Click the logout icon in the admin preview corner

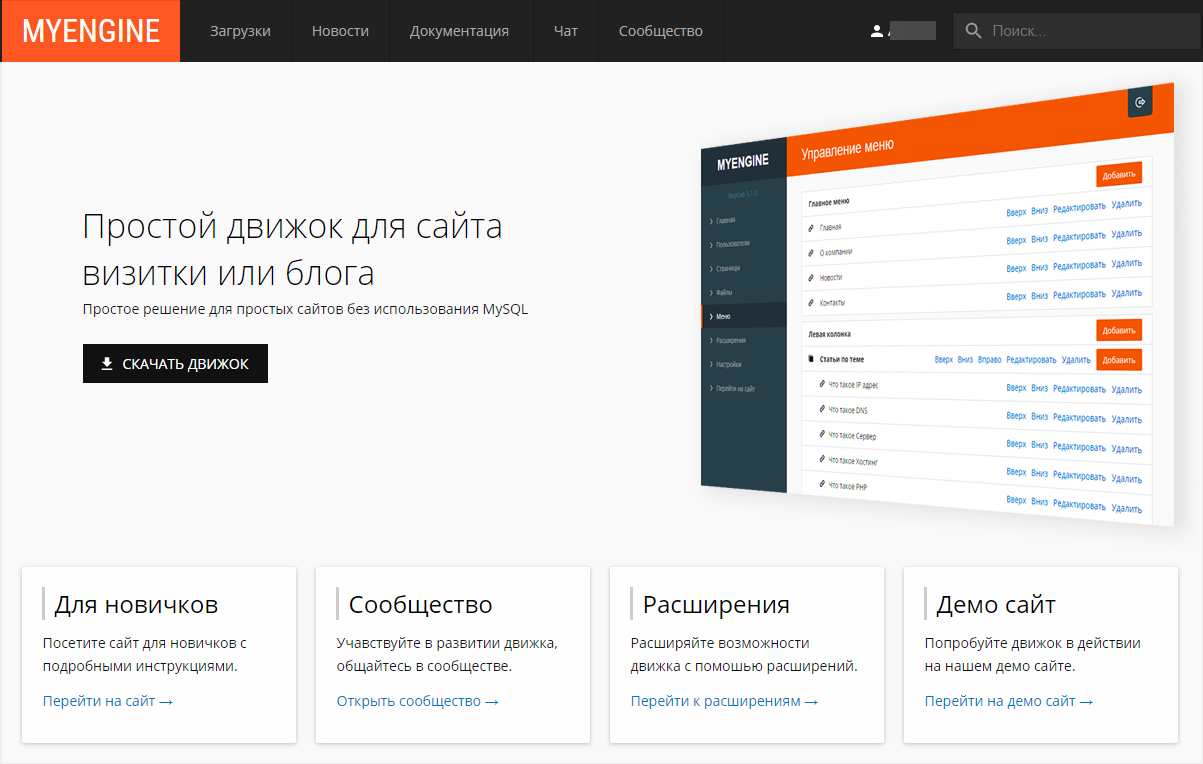pyautogui.click(x=1140, y=102)
